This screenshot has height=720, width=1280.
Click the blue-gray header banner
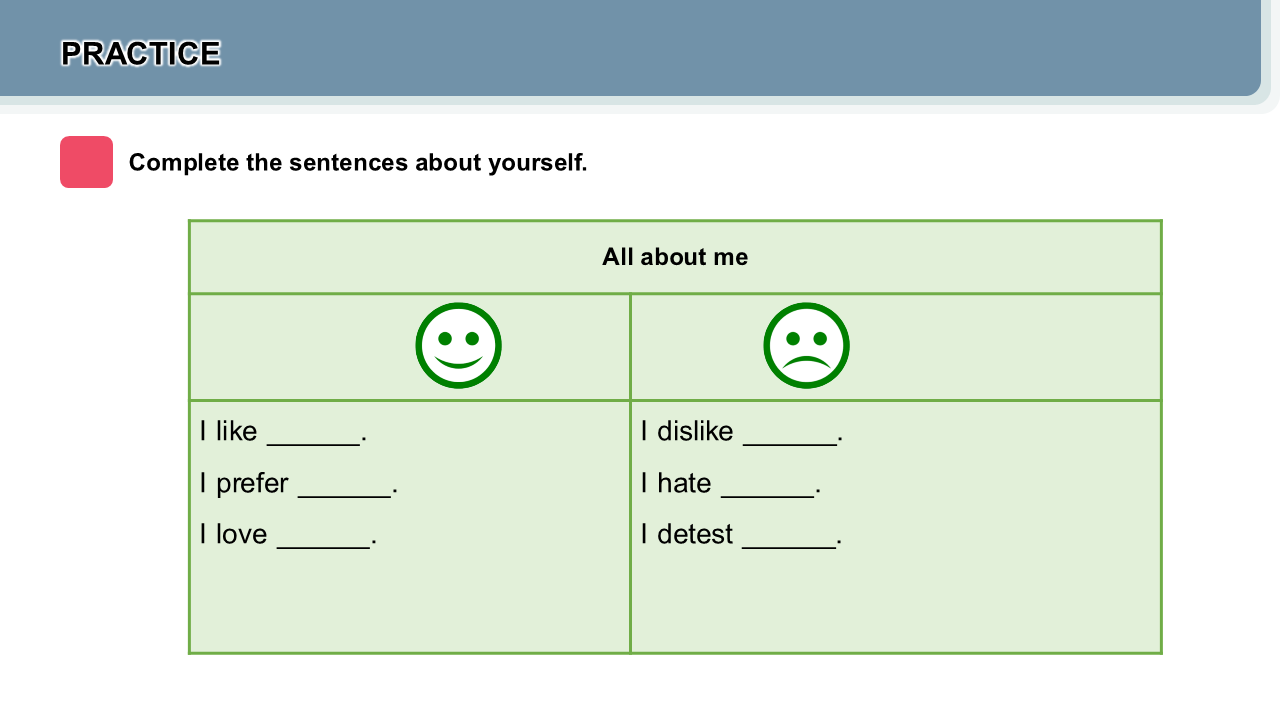630,48
